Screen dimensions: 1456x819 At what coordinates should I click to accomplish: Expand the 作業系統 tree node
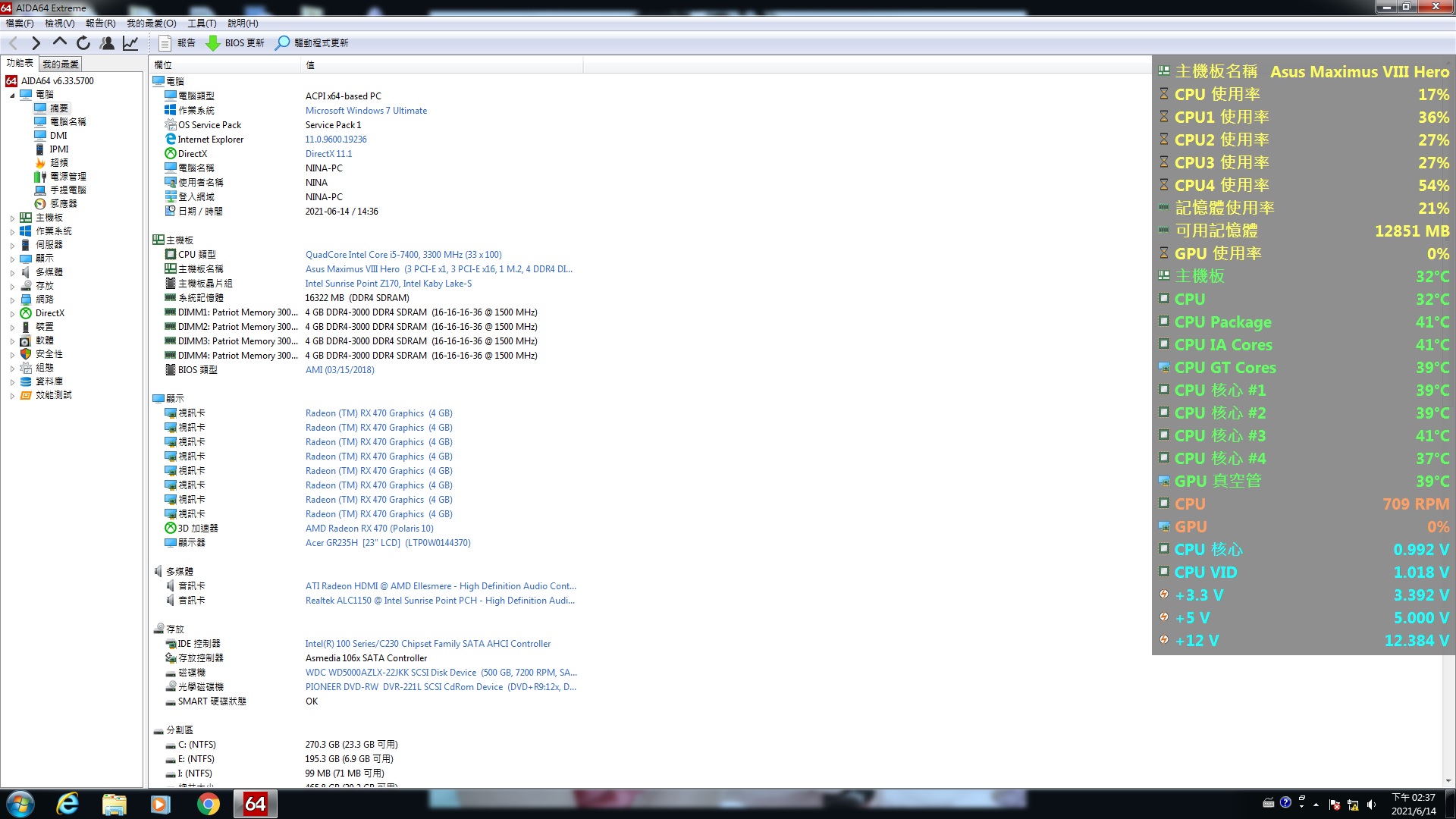(x=12, y=232)
